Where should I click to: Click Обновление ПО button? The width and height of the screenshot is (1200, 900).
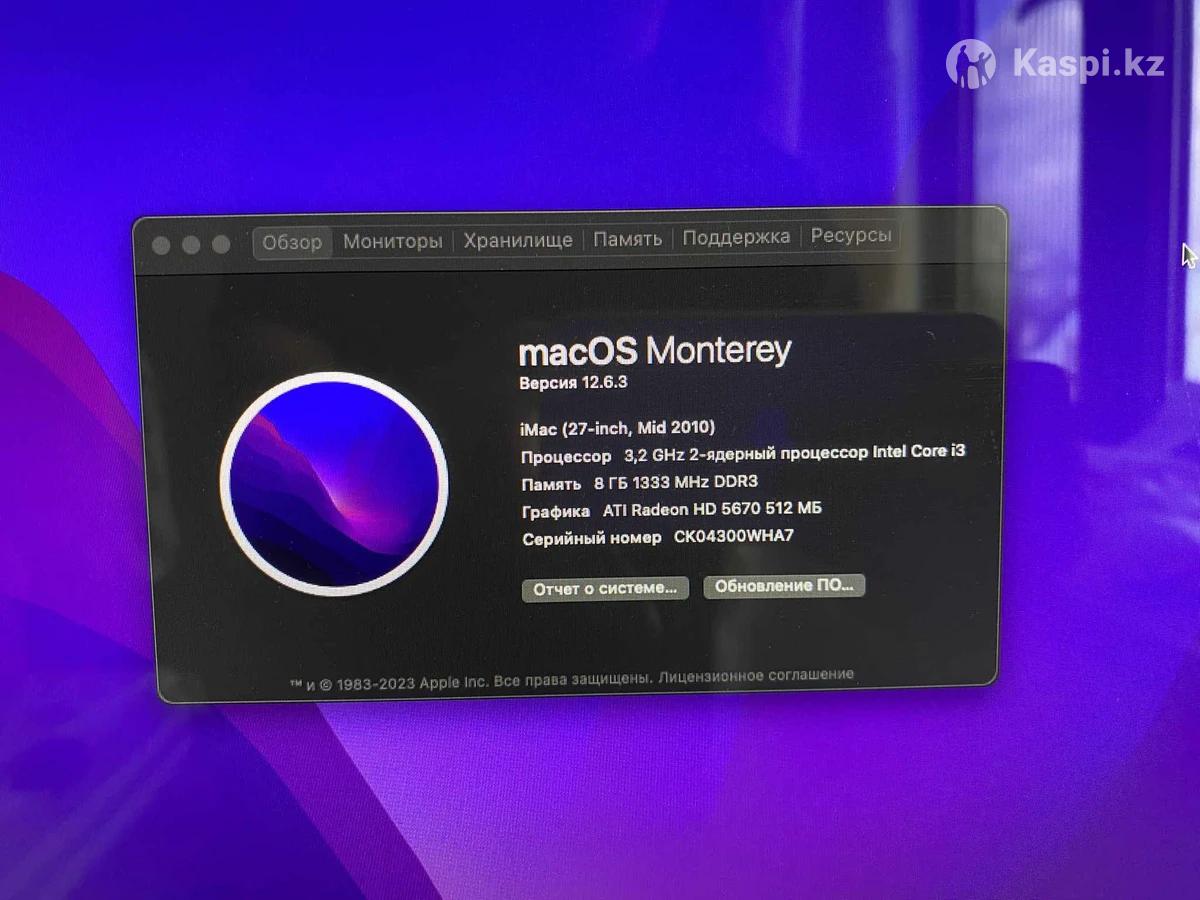coord(784,585)
